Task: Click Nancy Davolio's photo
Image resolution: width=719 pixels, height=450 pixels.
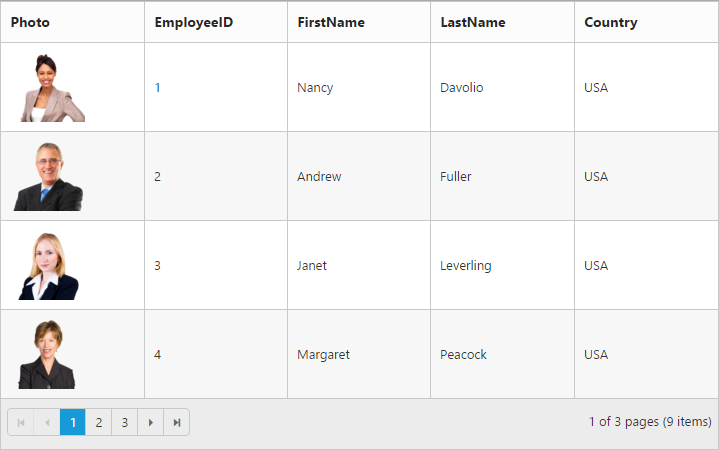Action: pyautogui.click(x=53, y=88)
